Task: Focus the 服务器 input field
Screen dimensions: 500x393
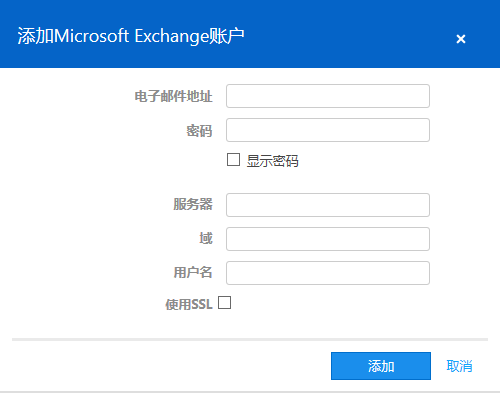Action: pos(328,205)
